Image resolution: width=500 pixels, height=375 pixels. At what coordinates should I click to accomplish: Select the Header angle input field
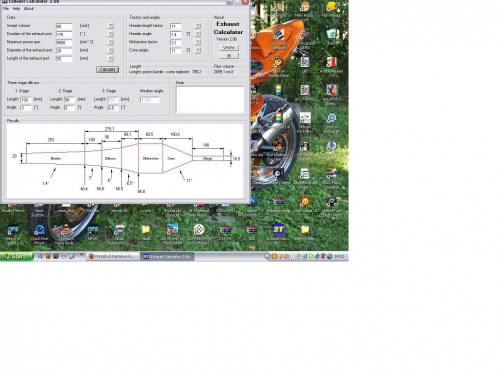(x=176, y=34)
